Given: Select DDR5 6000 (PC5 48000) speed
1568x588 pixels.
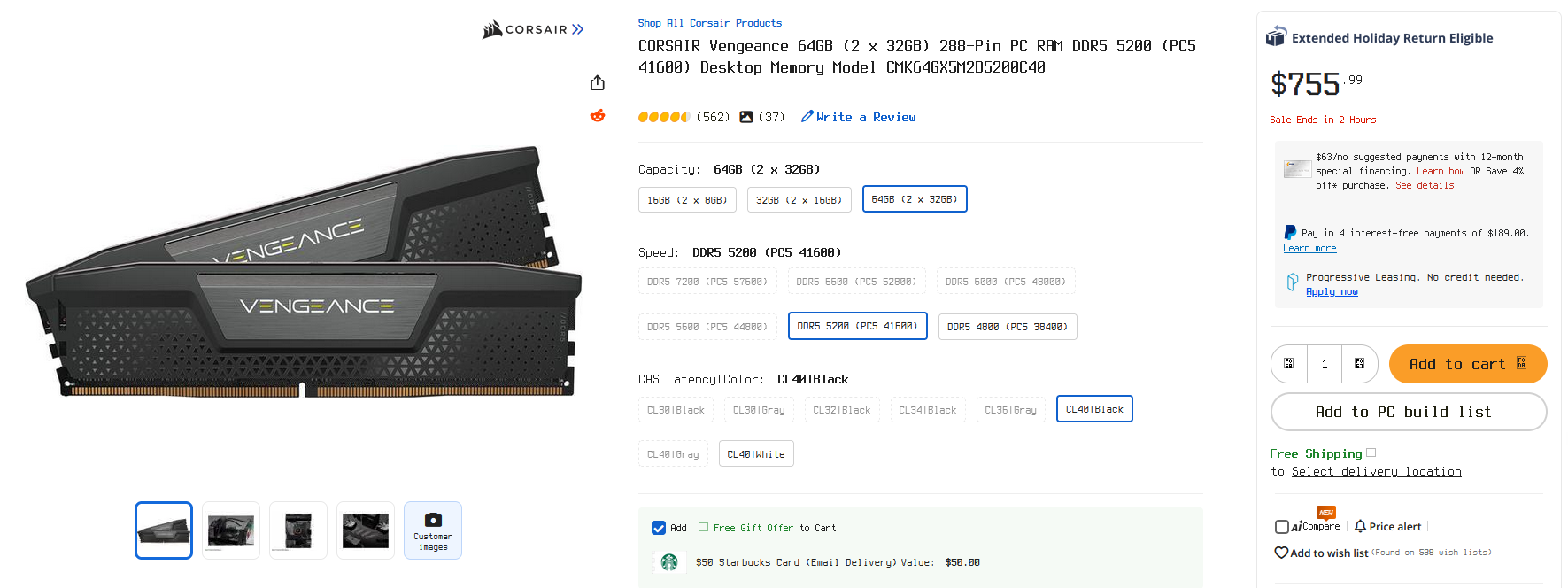Looking at the screenshot, I should (1006, 282).
